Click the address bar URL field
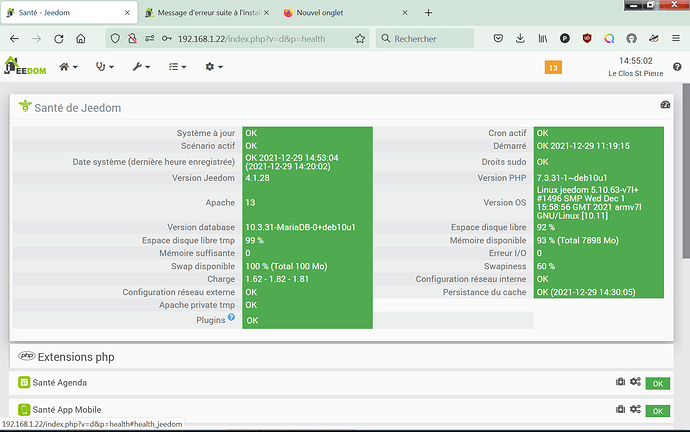Viewport: 690px width, 432px height. (251, 39)
